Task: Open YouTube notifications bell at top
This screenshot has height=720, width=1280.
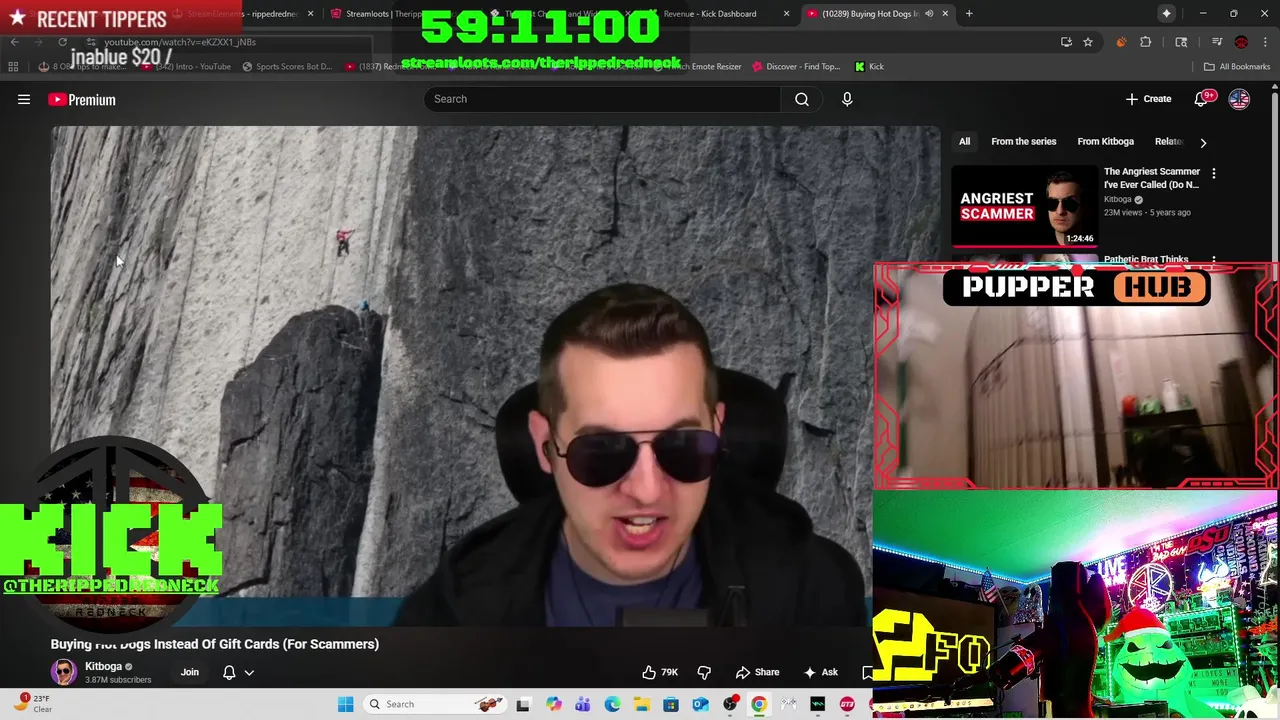Action: 1202,99
